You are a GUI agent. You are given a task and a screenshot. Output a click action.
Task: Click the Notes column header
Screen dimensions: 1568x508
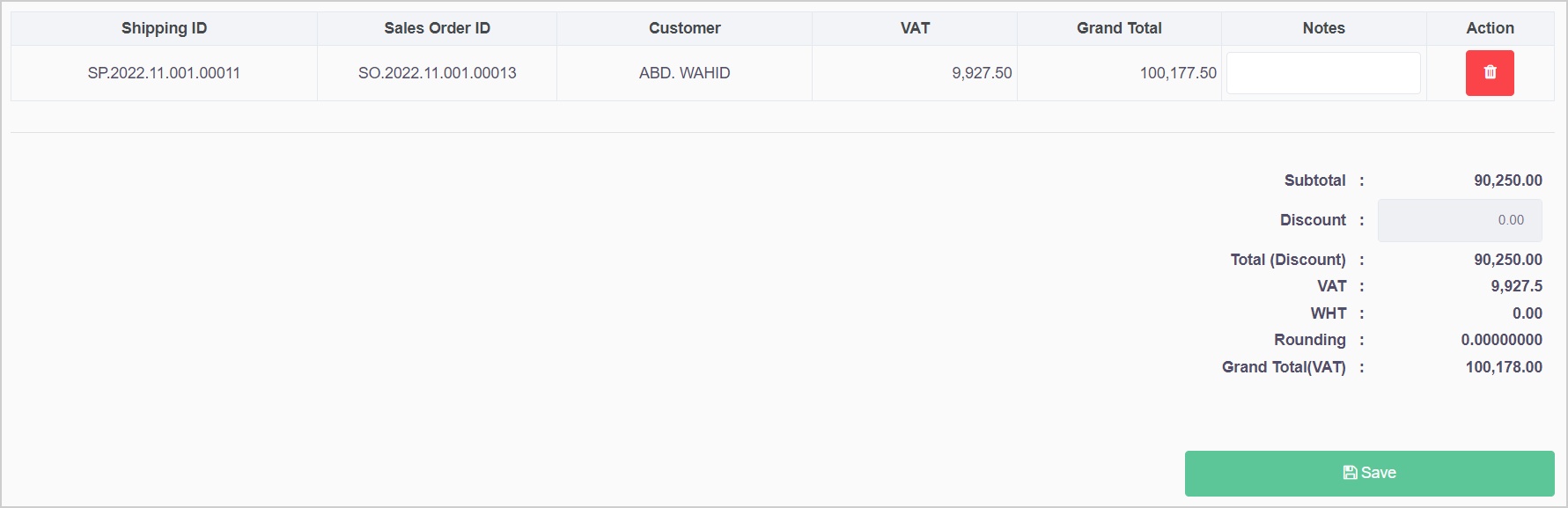1323,28
